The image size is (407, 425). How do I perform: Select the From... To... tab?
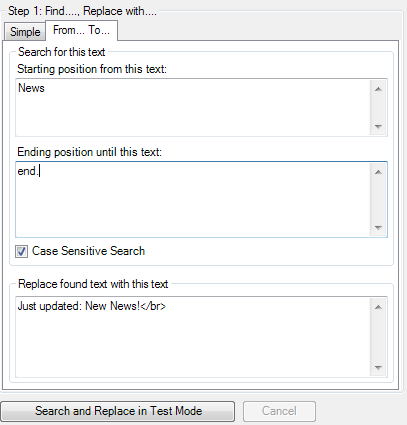[81, 30]
